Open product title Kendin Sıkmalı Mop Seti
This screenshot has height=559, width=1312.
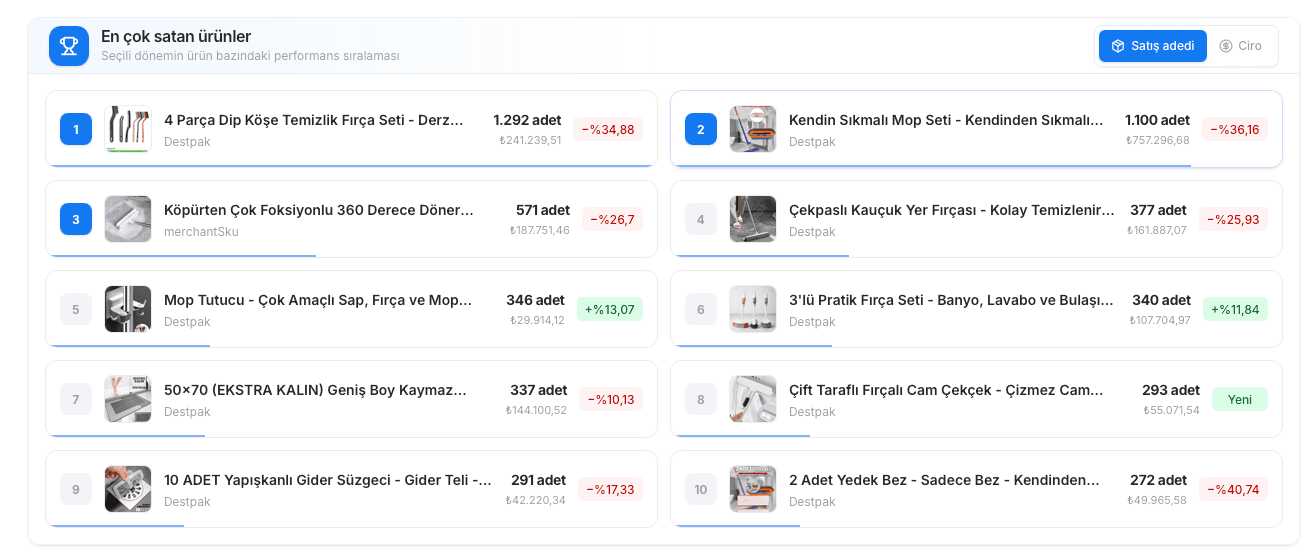946,120
